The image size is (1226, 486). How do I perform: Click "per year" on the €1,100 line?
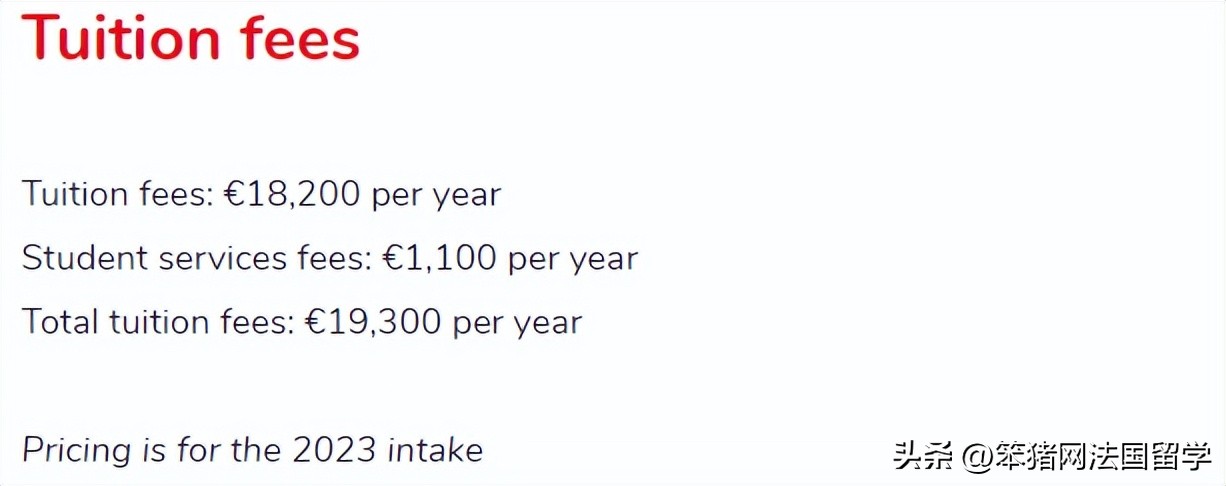pos(573,258)
